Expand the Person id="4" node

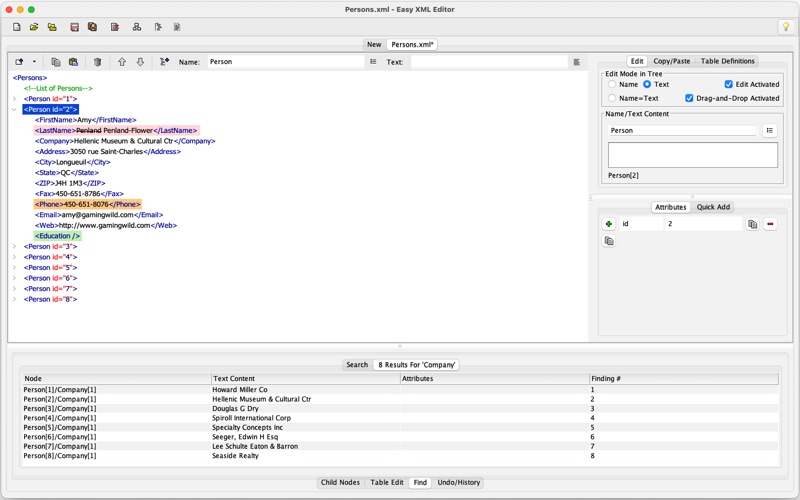pyautogui.click(x=14, y=257)
